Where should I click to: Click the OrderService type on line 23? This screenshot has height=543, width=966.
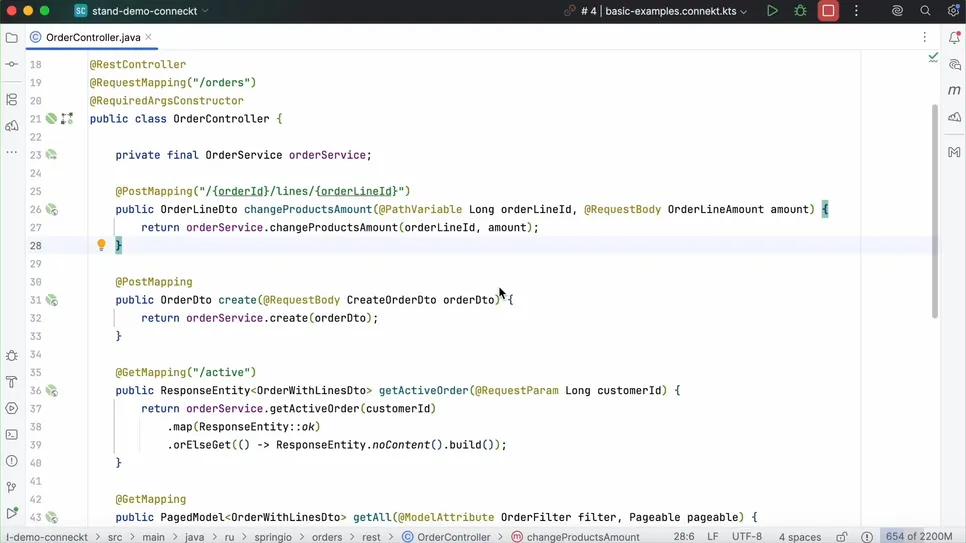tap(243, 155)
